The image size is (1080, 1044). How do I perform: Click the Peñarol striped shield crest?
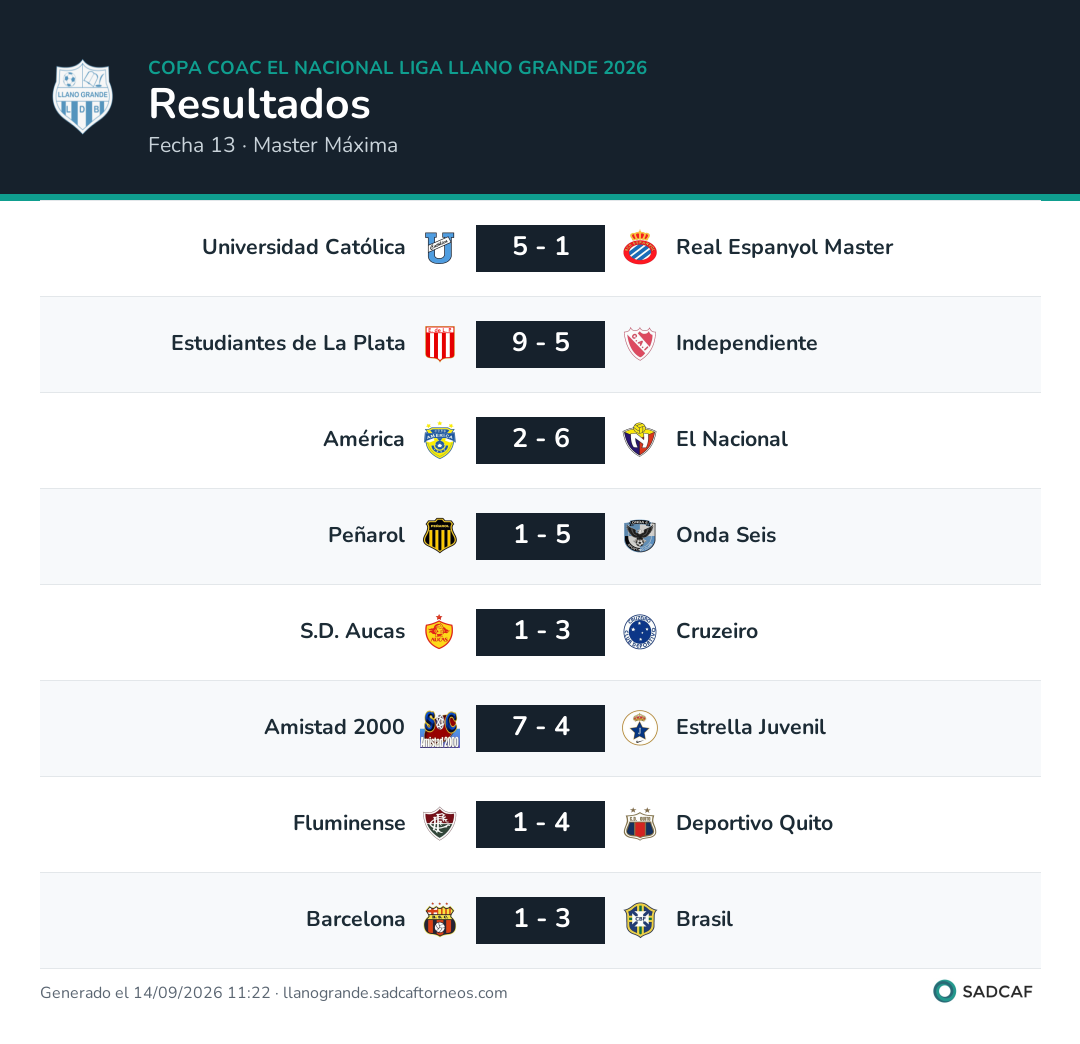tap(439, 536)
